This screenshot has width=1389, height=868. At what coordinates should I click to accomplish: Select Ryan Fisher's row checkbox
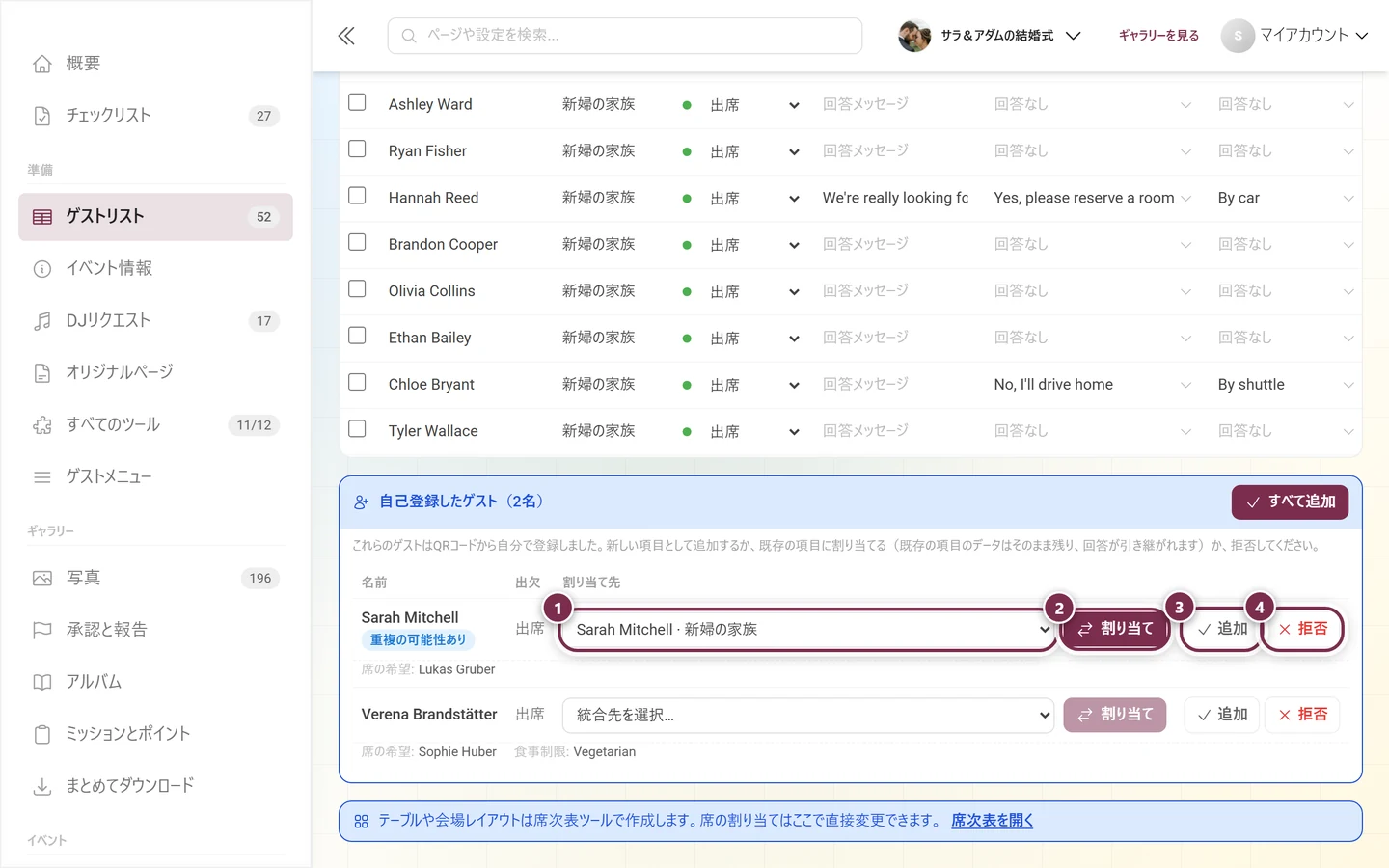click(357, 149)
